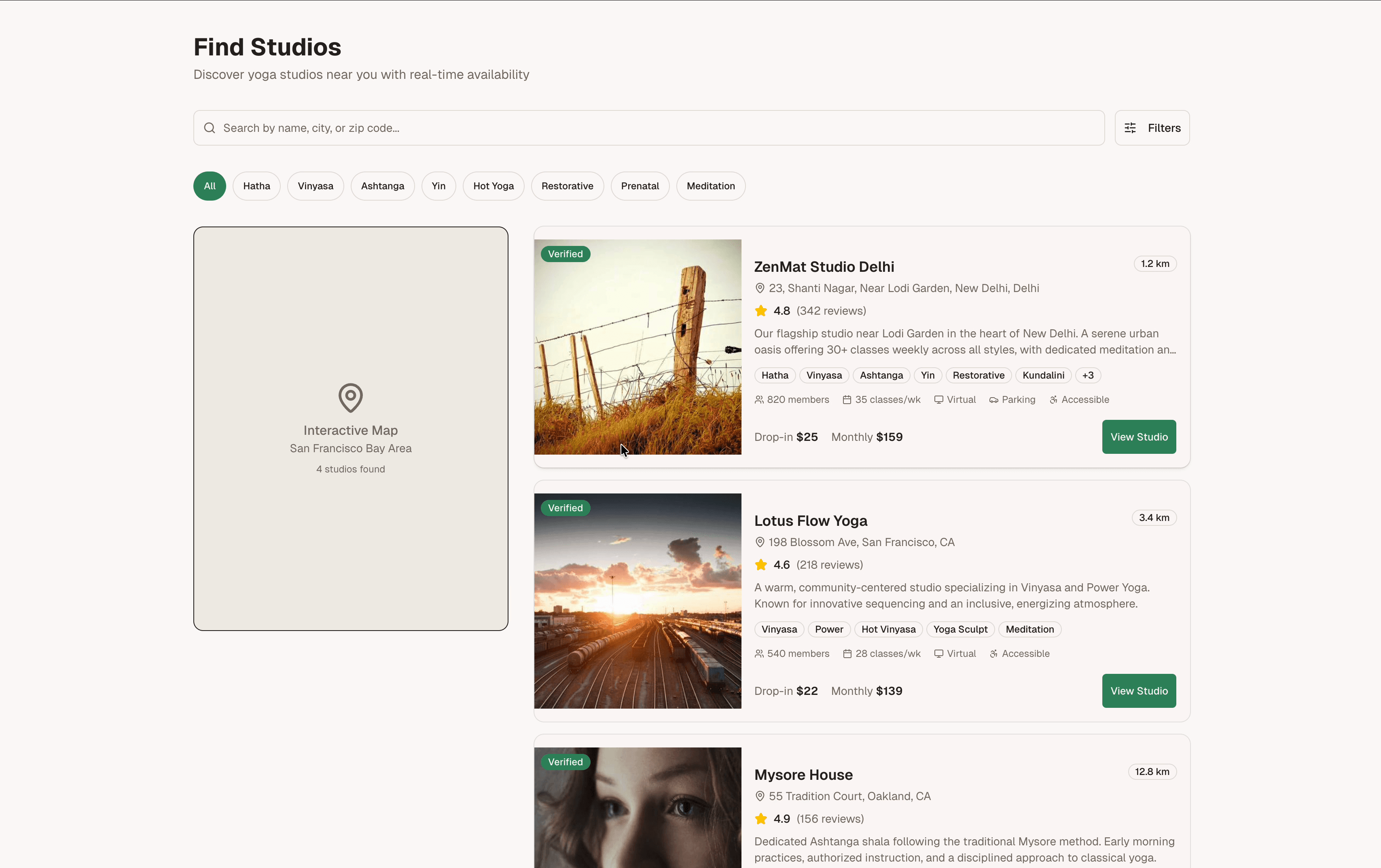This screenshot has height=868, width=1381.
Task: Select the Restorative style tag on ZenMat card
Action: [x=979, y=375]
